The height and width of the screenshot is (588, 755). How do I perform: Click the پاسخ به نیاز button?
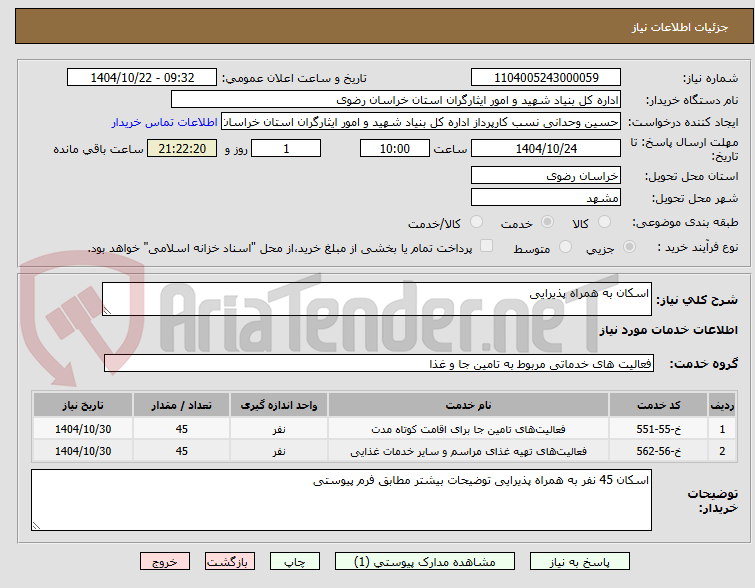pyautogui.click(x=580, y=562)
